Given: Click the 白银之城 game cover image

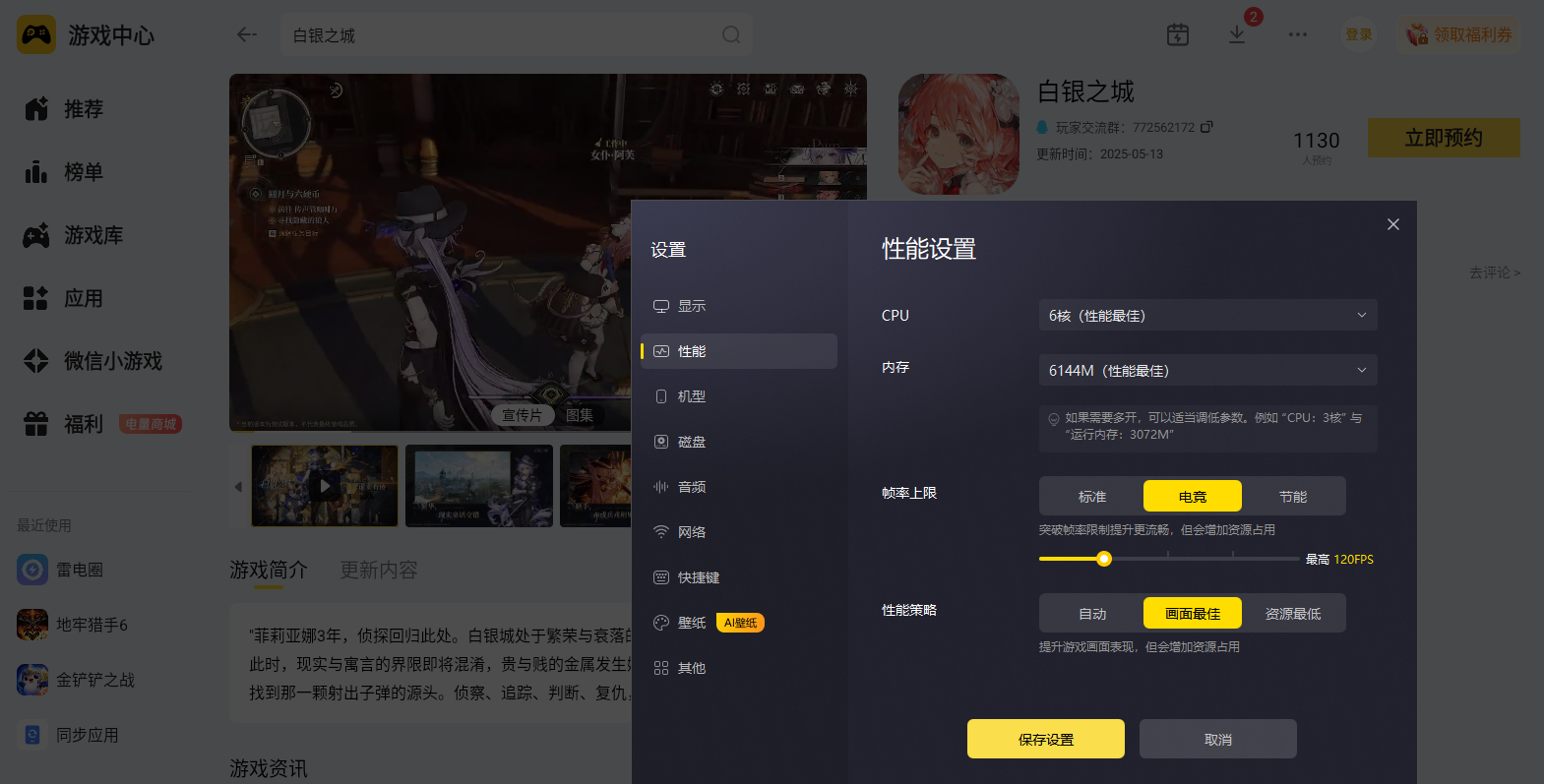Looking at the screenshot, I should 958,134.
